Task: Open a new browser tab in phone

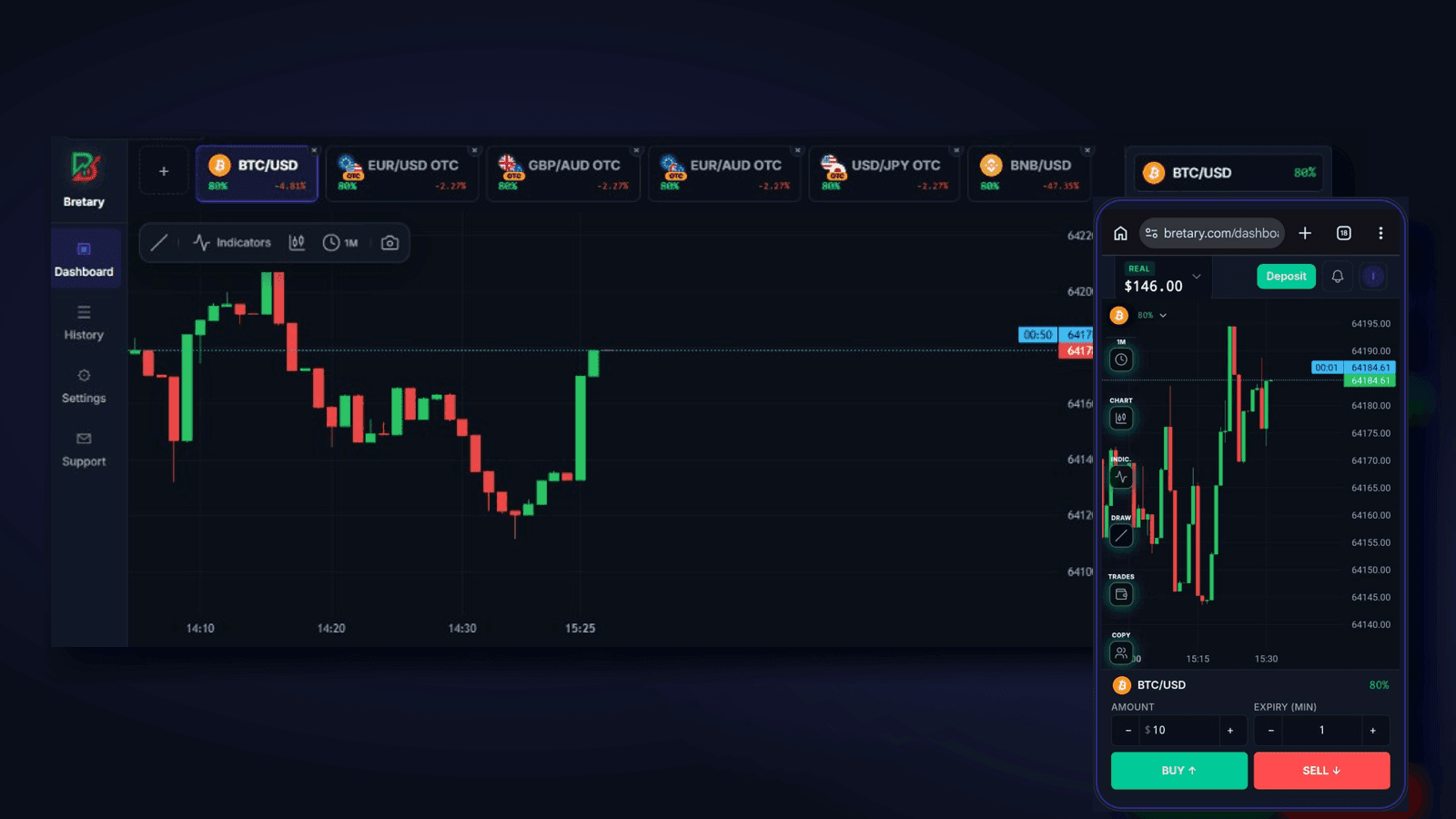Action: [x=1305, y=233]
